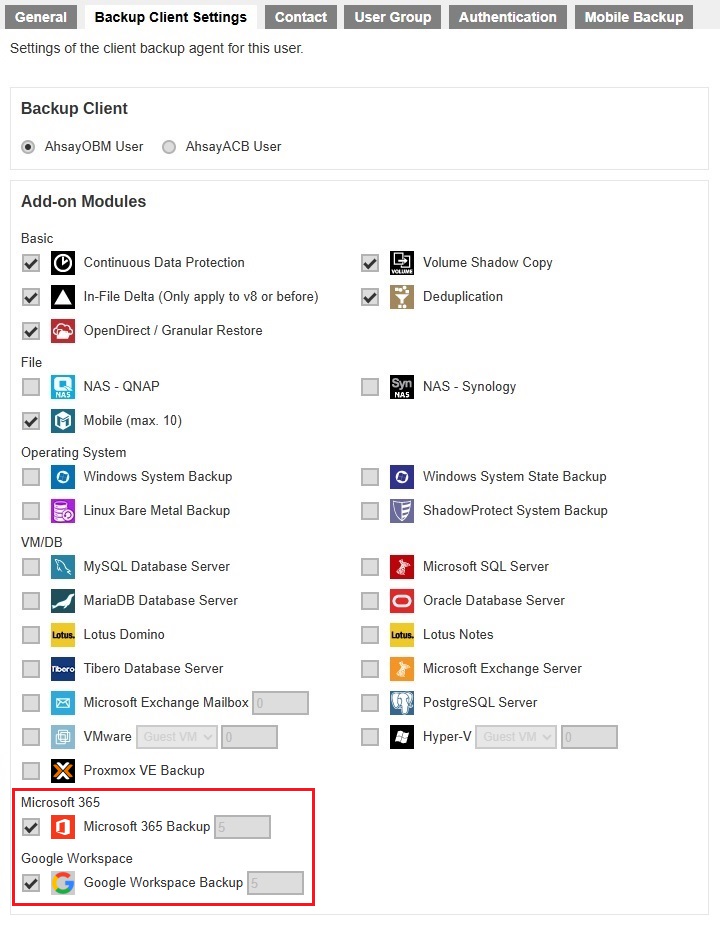Click the VMware quantity input field
This screenshot has height=930, width=720.
250,737
